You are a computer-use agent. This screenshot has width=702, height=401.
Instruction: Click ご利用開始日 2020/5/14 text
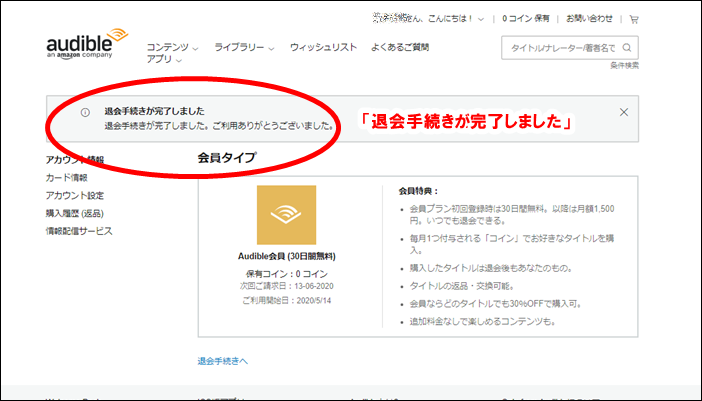pyautogui.click(x=287, y=301)
